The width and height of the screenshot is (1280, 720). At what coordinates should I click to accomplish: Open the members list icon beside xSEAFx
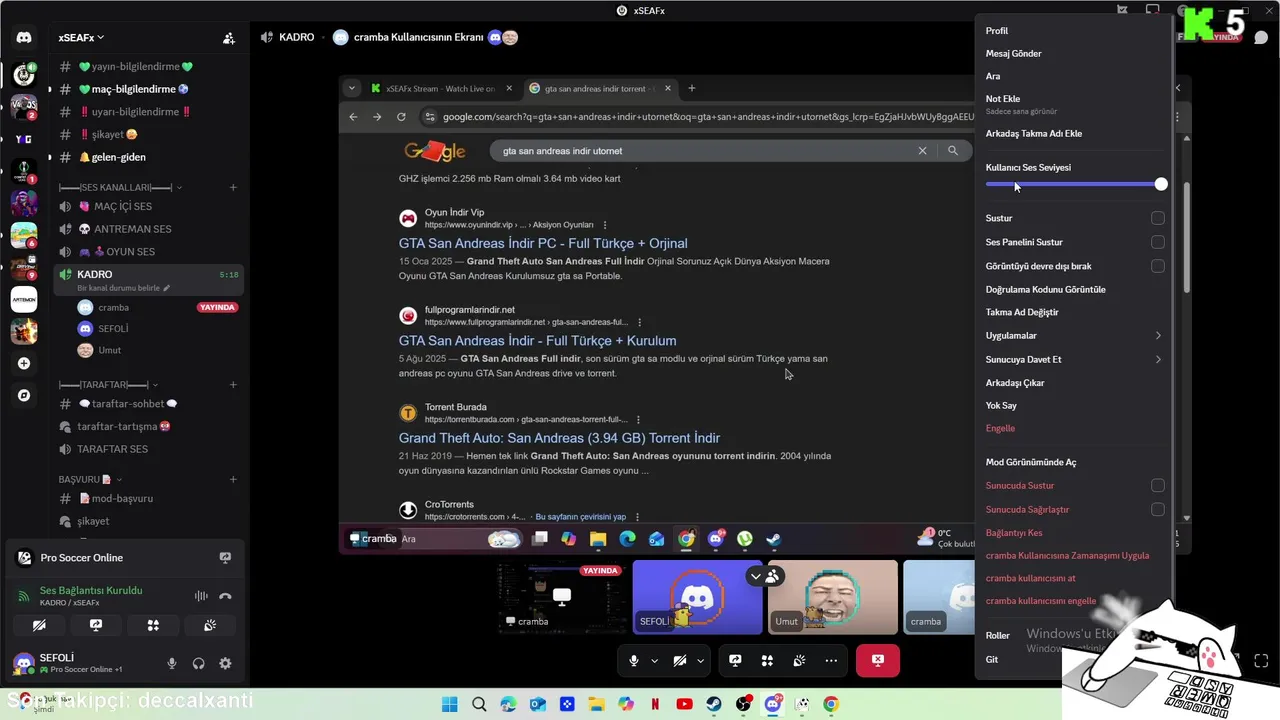pyautogui.click(x=229, y=38)
